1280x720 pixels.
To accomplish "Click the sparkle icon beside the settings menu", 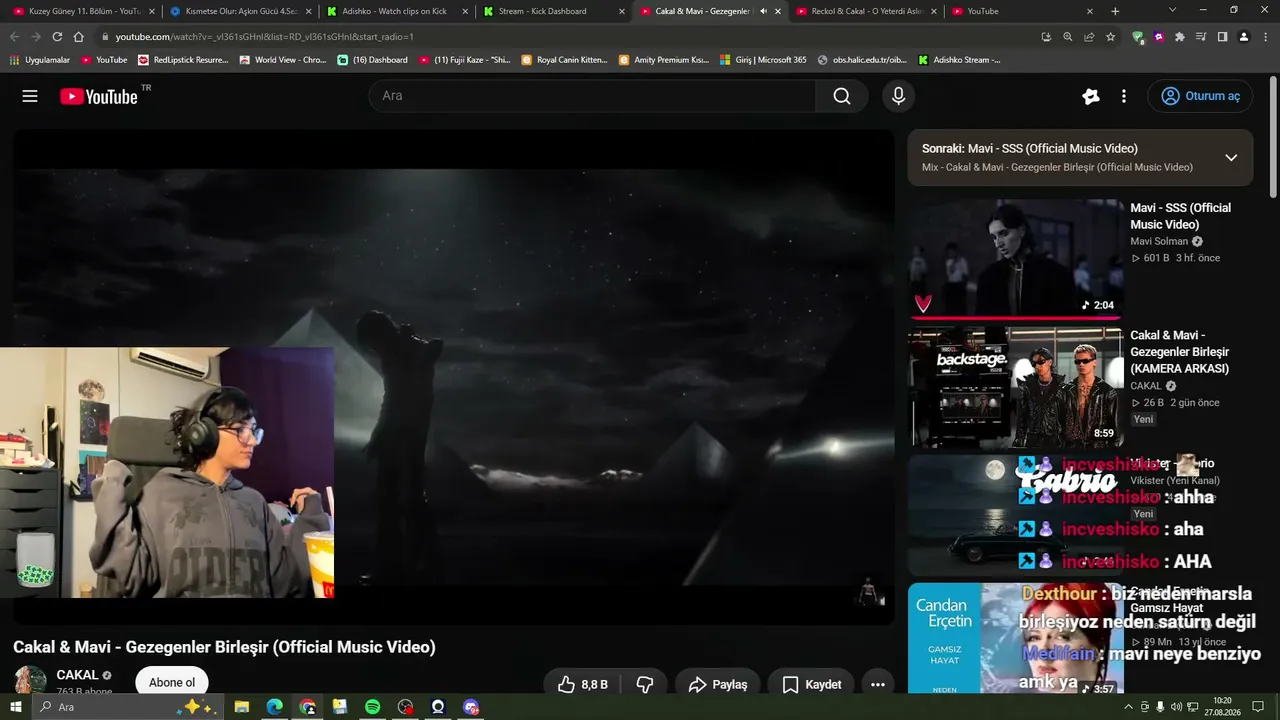I will (1091, 96).
